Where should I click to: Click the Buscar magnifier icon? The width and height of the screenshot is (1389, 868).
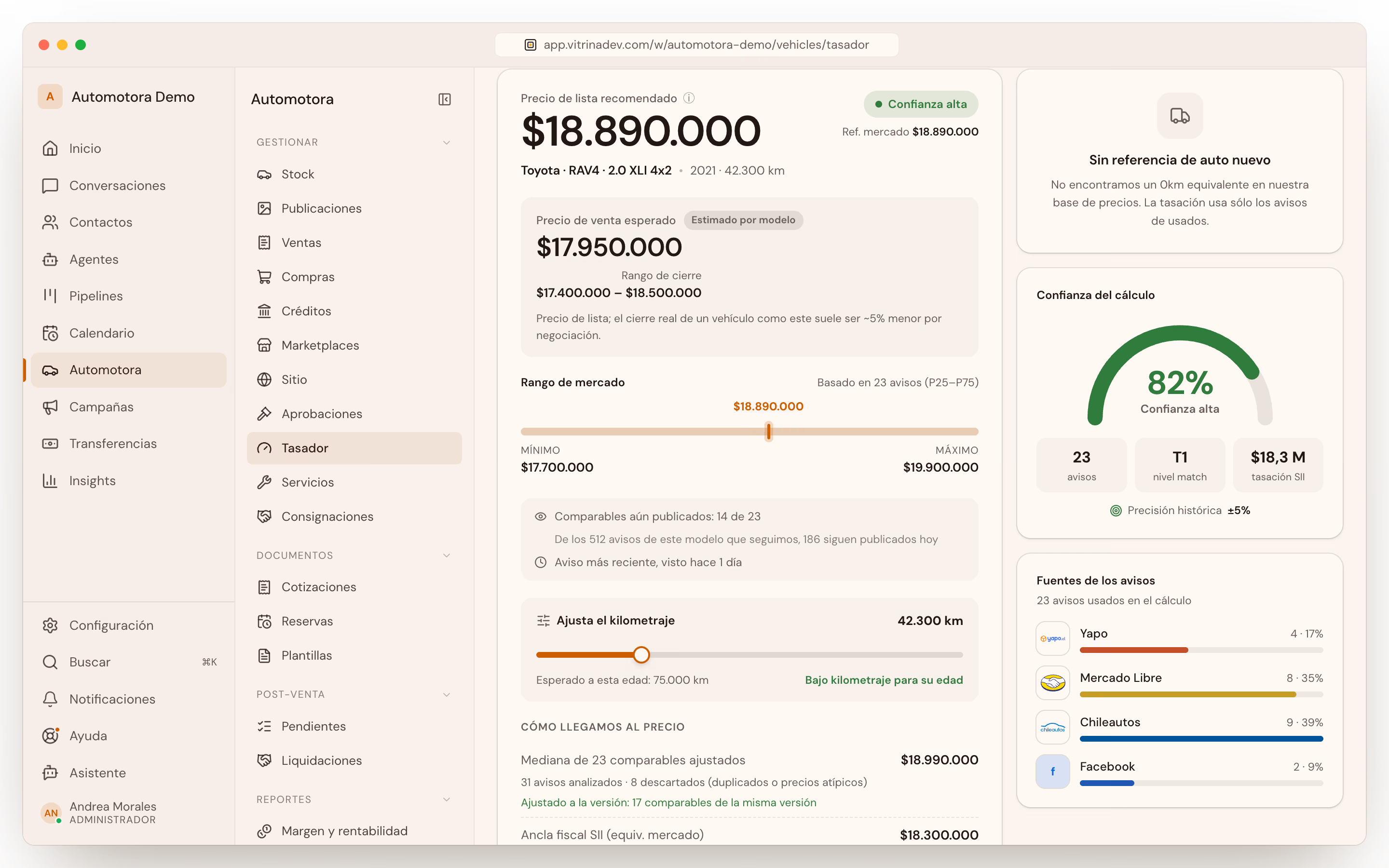click(51, 662)
